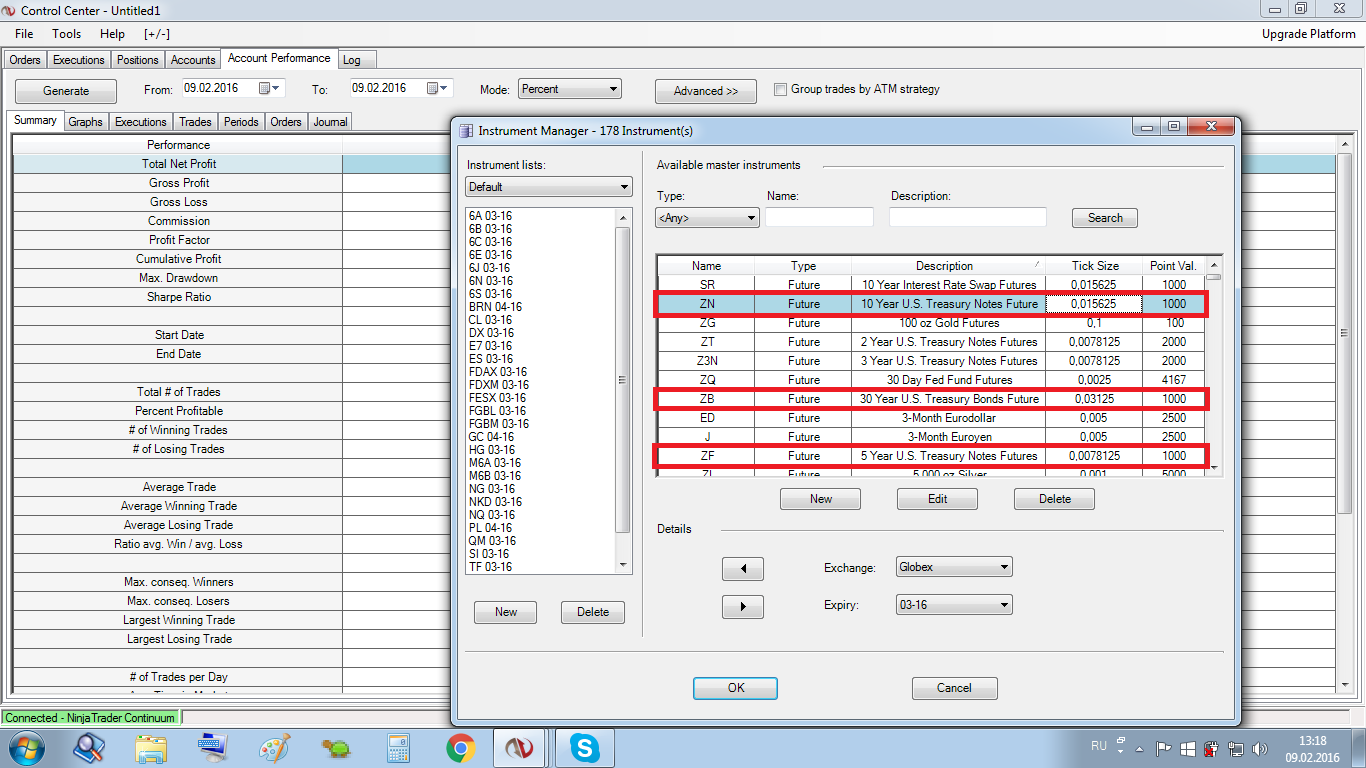Screen dimensions: 1366x768
Task: Click the Description search input field
Action: pos(968,217)
